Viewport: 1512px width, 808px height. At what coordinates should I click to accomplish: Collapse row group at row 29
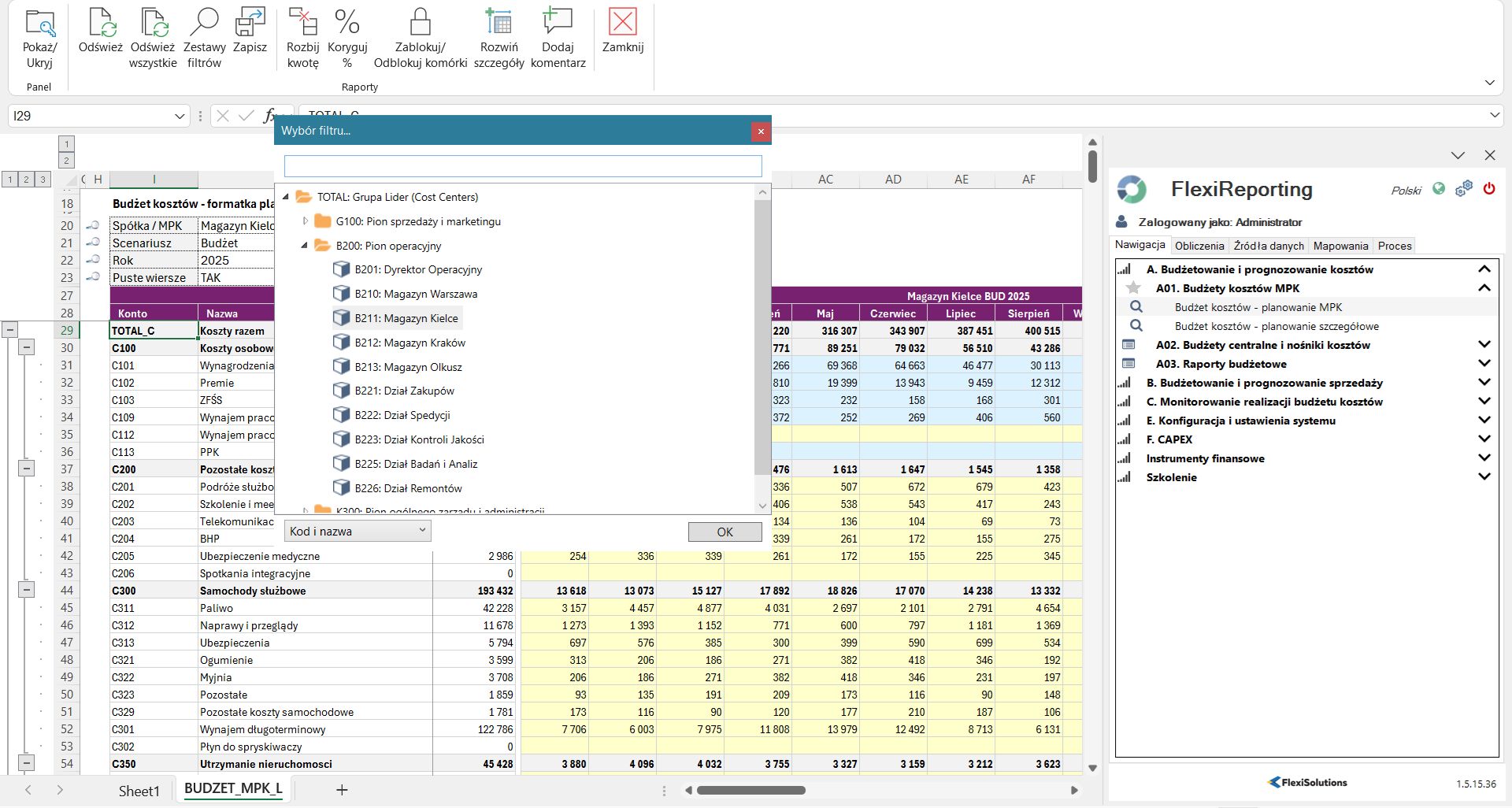pyautogui.click(x=9, y=330)
